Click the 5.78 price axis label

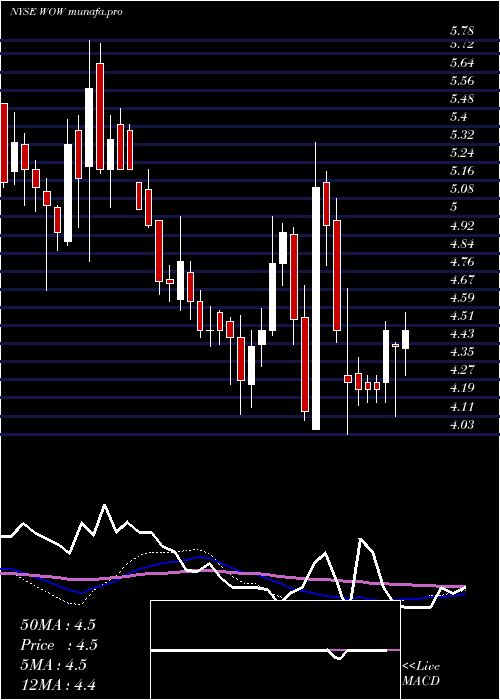(462, 31)
